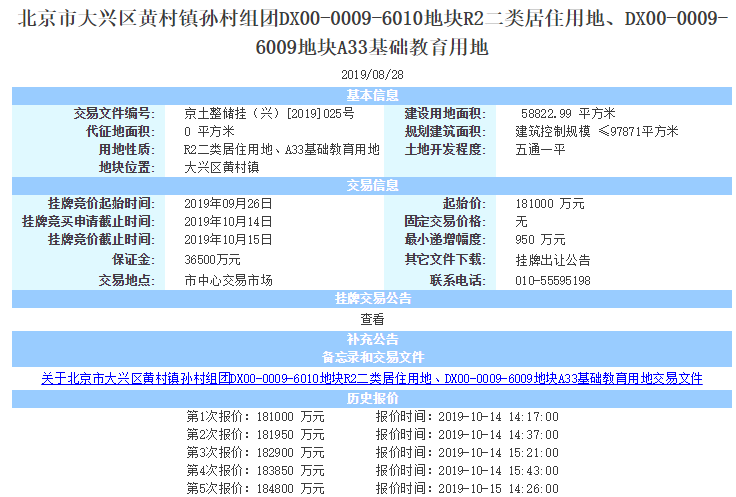Click the 挂牌竞买申请截止时间 label

pyautogui.click(x=89, y=222)
